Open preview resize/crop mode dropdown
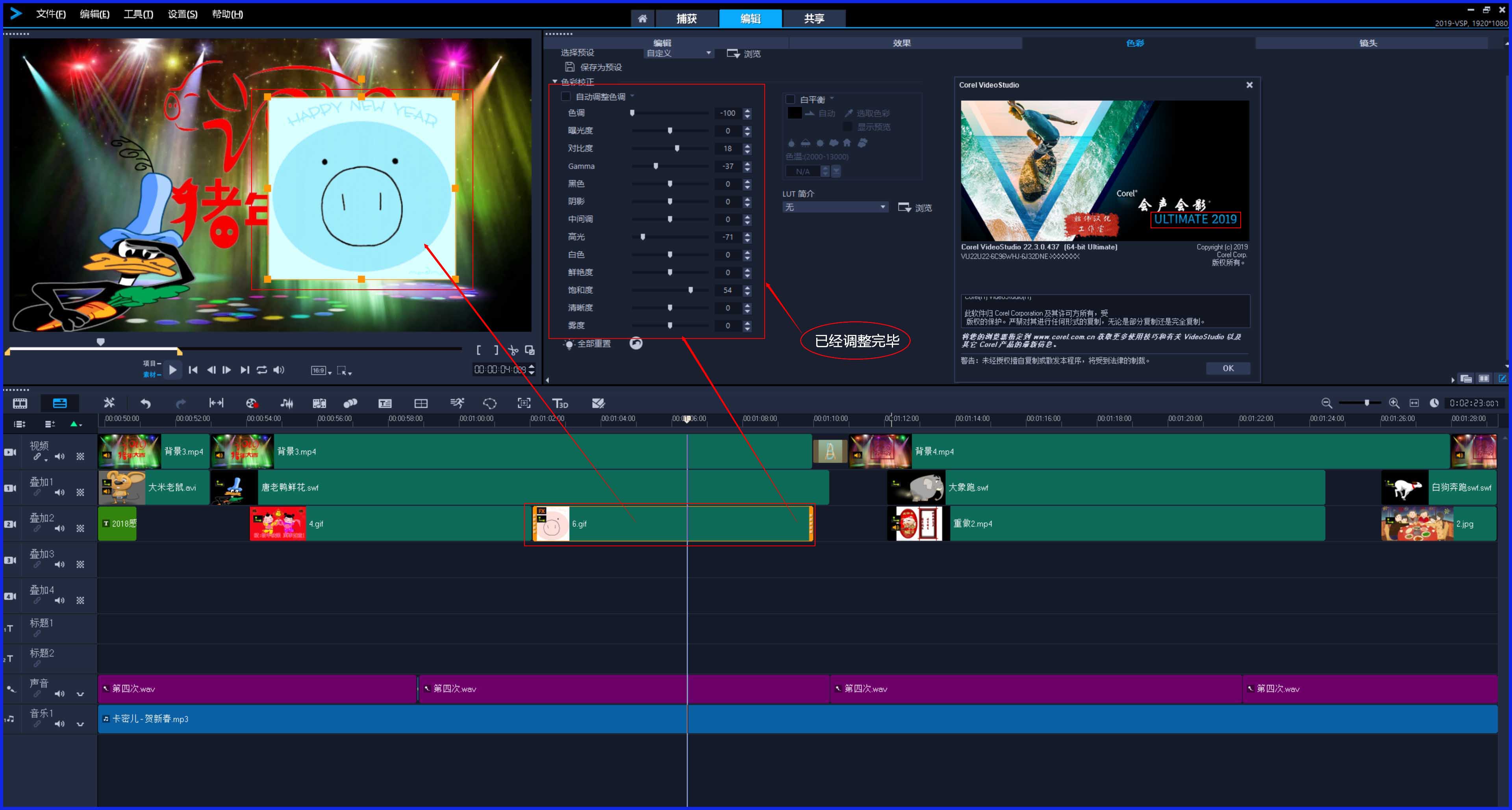The width and height of the screenshot is (1512, 810). tap(345, 371)
